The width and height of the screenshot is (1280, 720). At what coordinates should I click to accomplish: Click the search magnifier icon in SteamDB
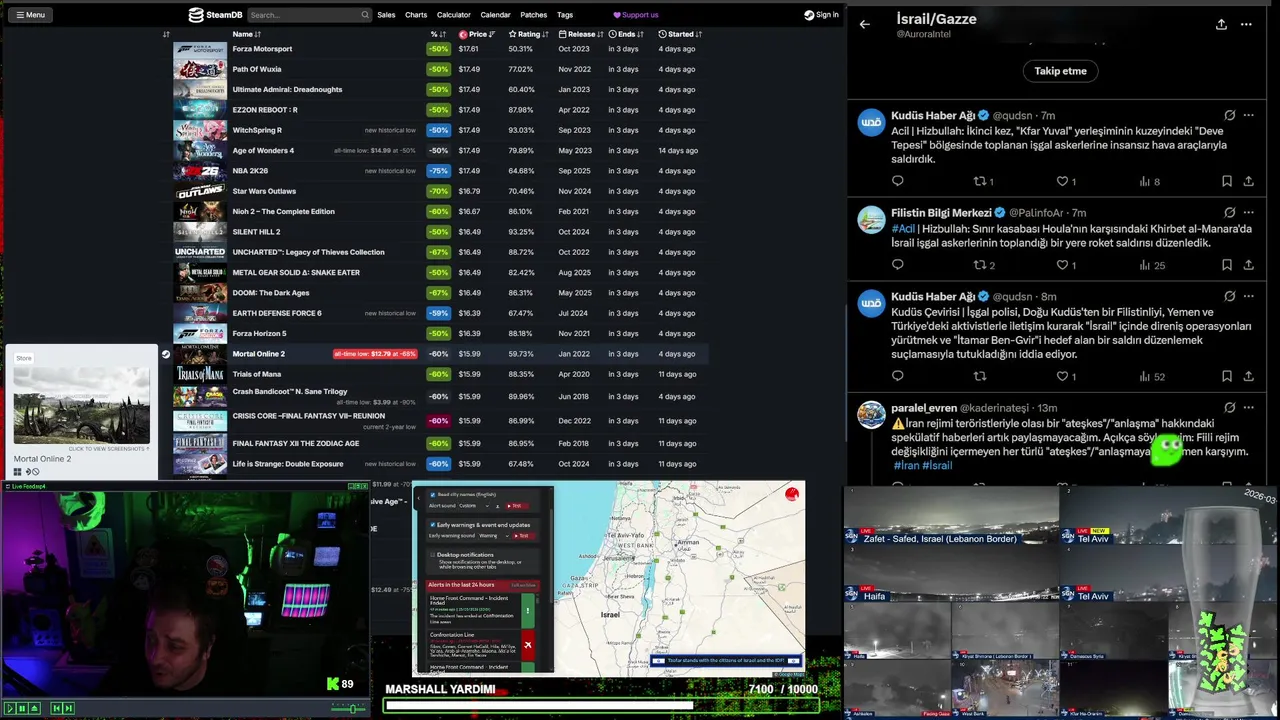coord(365,15)
